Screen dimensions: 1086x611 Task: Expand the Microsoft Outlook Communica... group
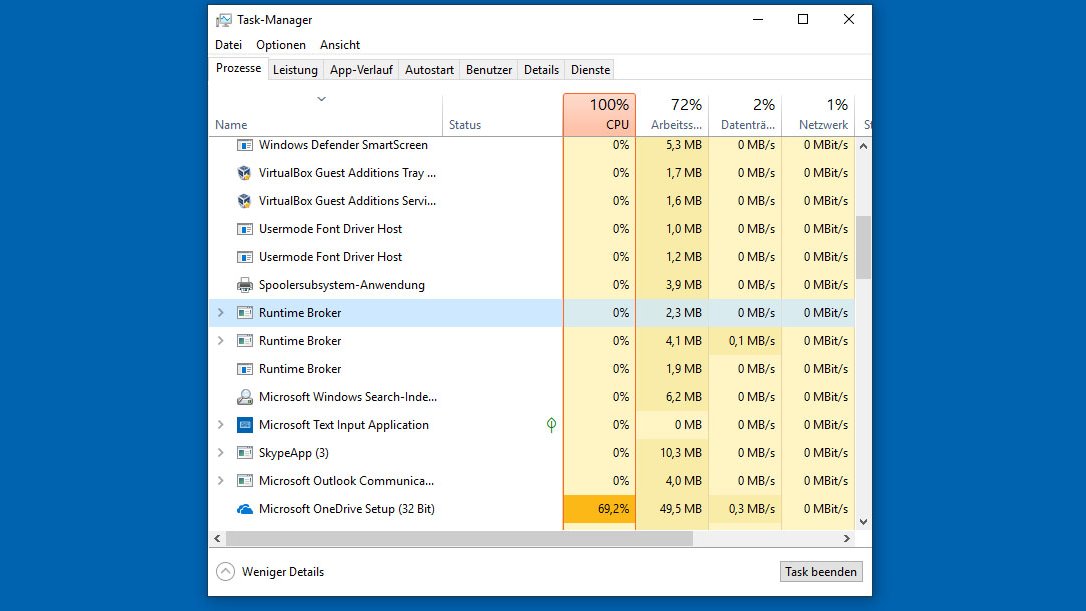[220, 480]
